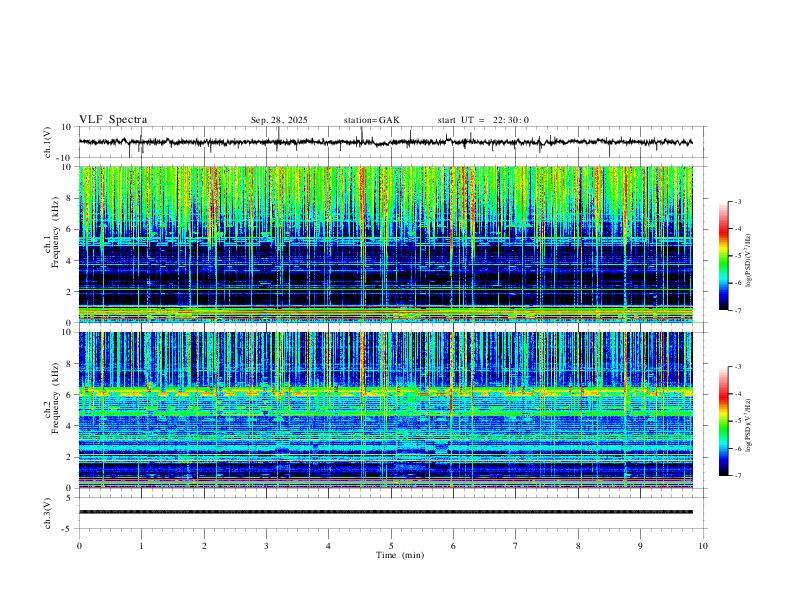Image resolution: width=792 pixels, height=612 pixels.
Task: Click the ch.2 lower color scale bar
Action: [723, 421]
